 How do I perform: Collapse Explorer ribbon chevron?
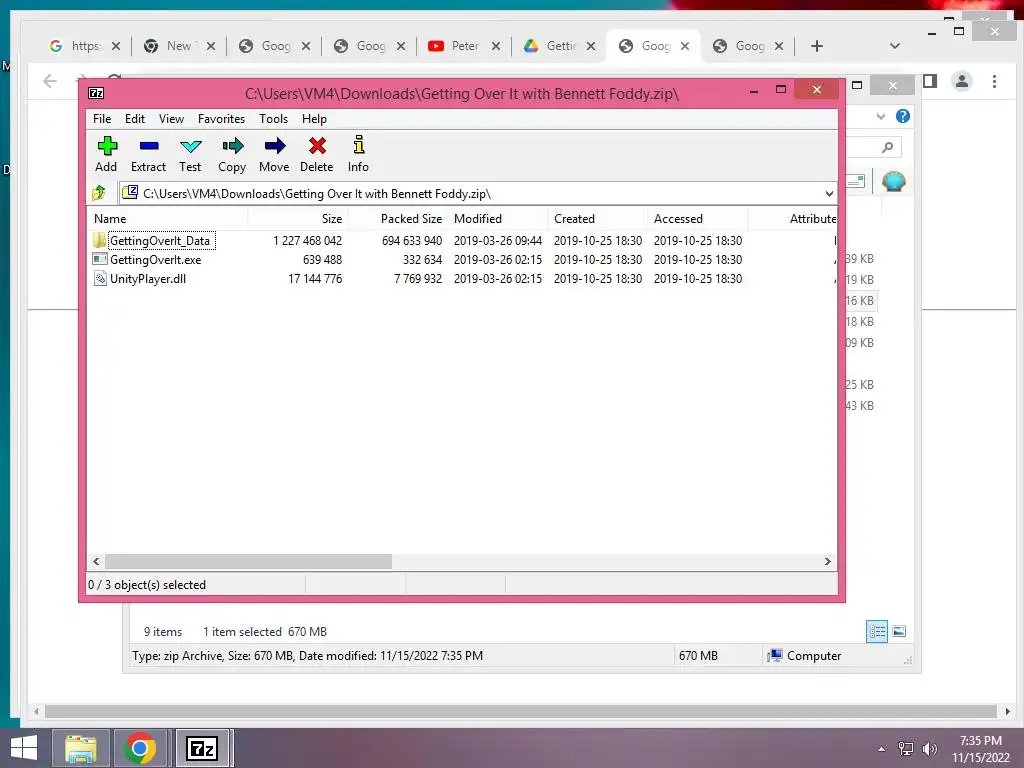pyautogui.click(x=880, y=116)
